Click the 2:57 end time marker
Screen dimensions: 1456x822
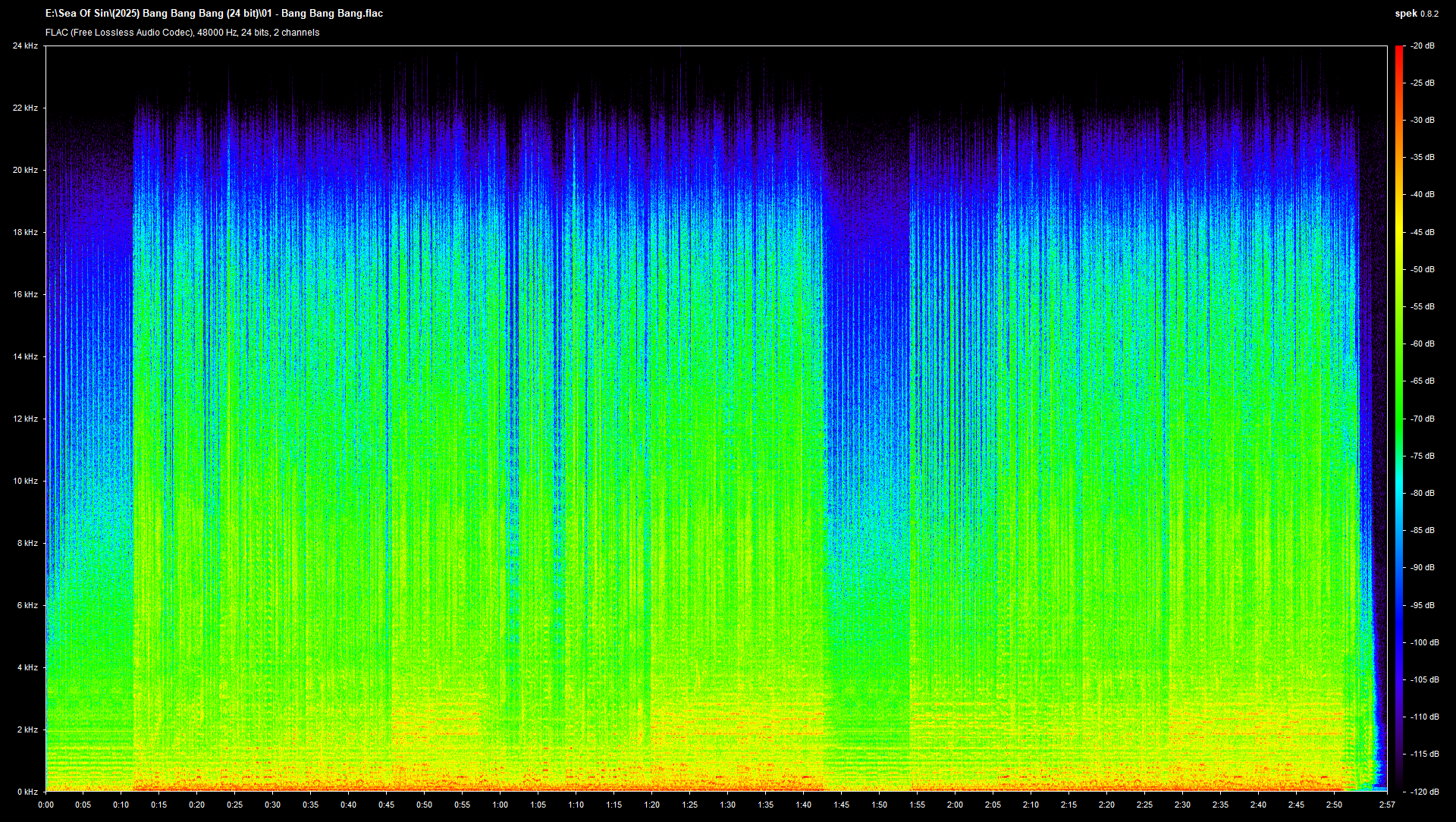coord(1387,805)
